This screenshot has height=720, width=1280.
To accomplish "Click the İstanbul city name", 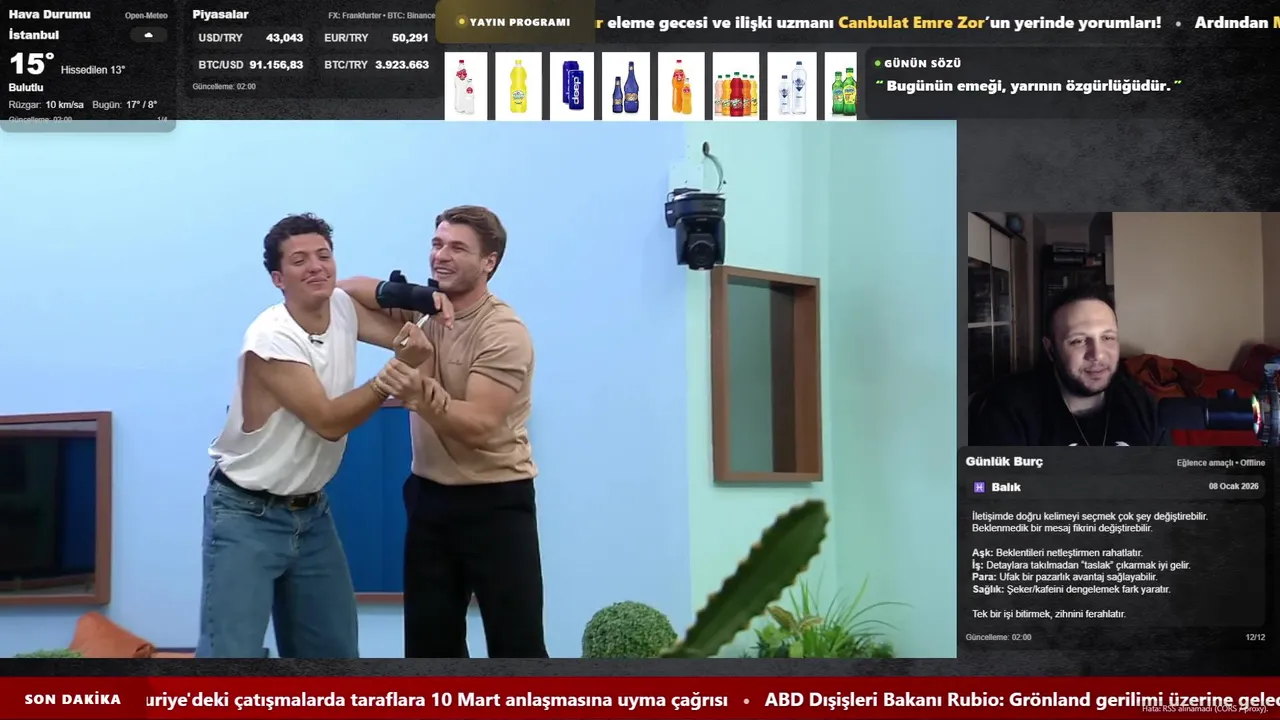I will coord(34,35).
